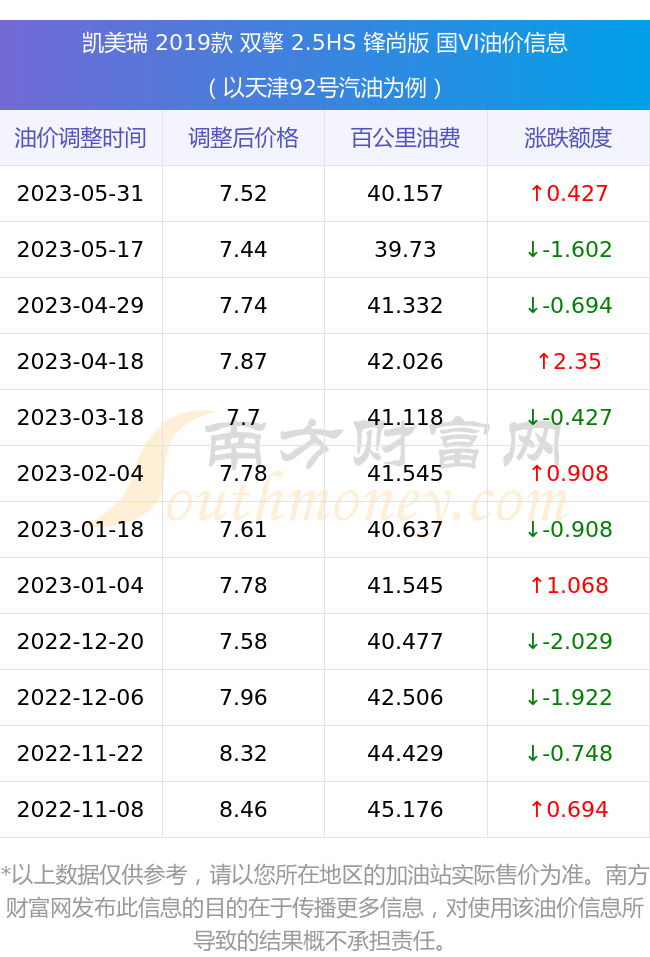Viewport: 650px width, 957px height.
Task: Click the 涨跌额度 column header
Action: [568, 138]
